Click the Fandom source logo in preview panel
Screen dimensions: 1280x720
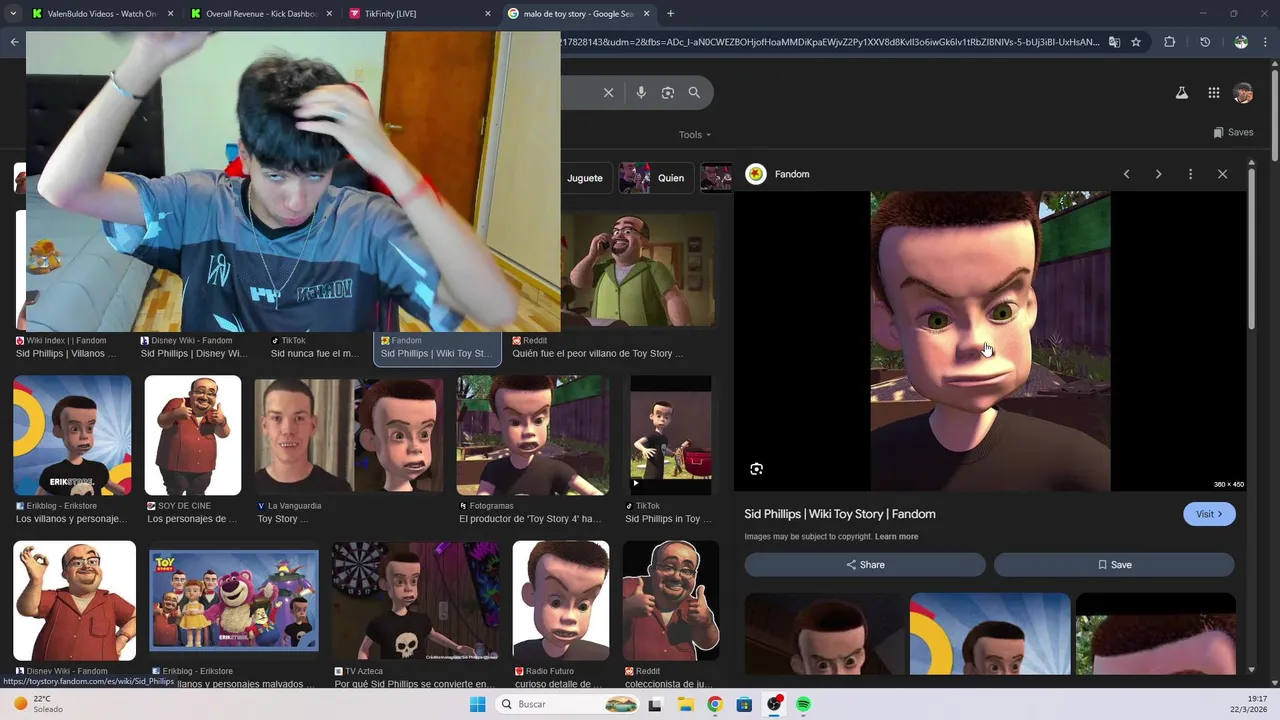point(756,174)
